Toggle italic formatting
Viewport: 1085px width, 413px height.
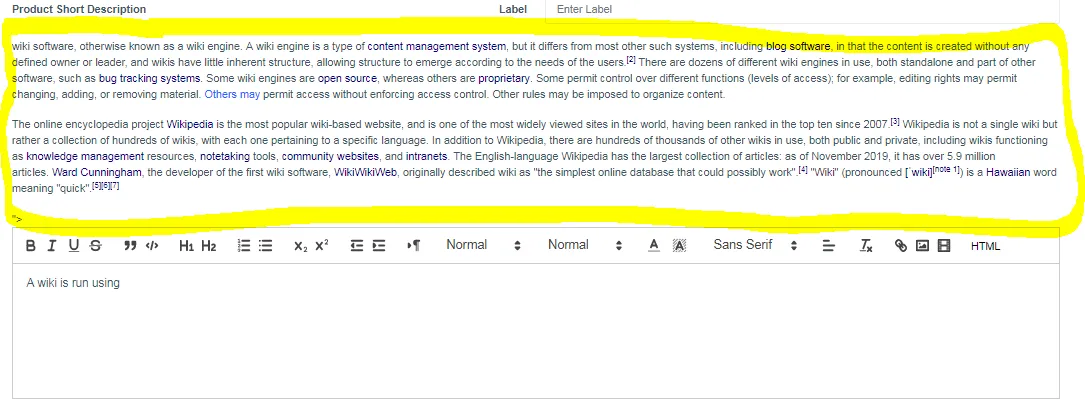click(x=51, y=246)
